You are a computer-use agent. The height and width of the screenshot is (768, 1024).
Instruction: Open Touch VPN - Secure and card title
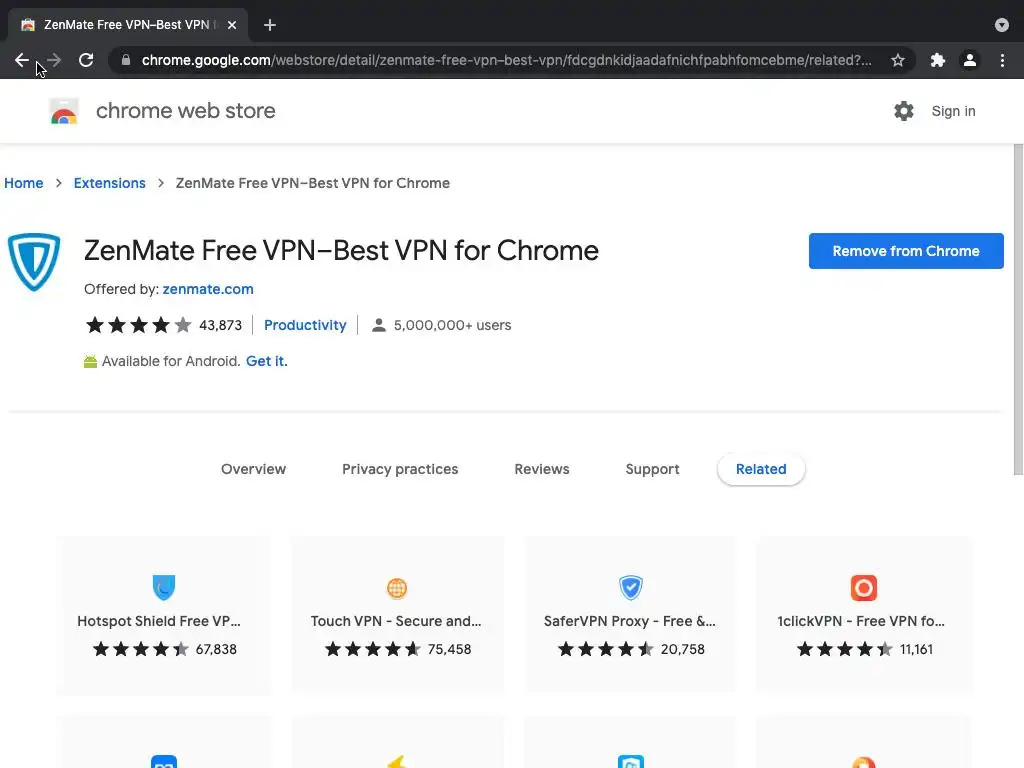coord(396,621)
